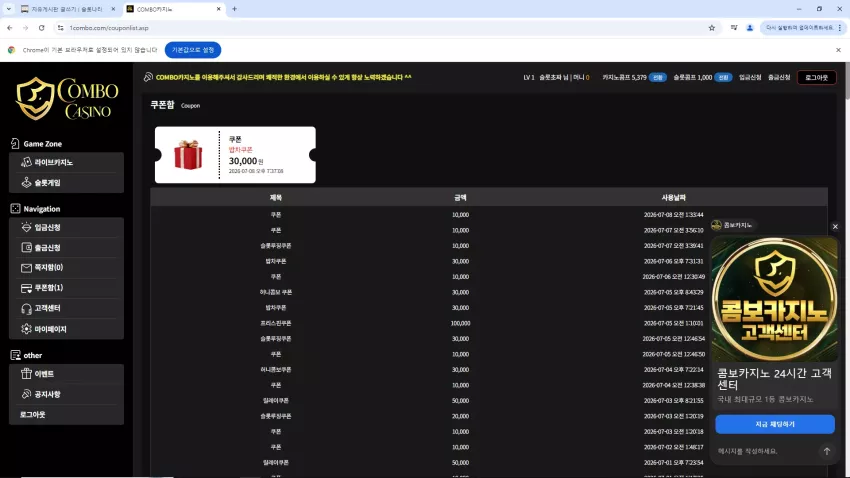Click the site information icon in address bar
This screenshot has height=478, width=850.
60,28
